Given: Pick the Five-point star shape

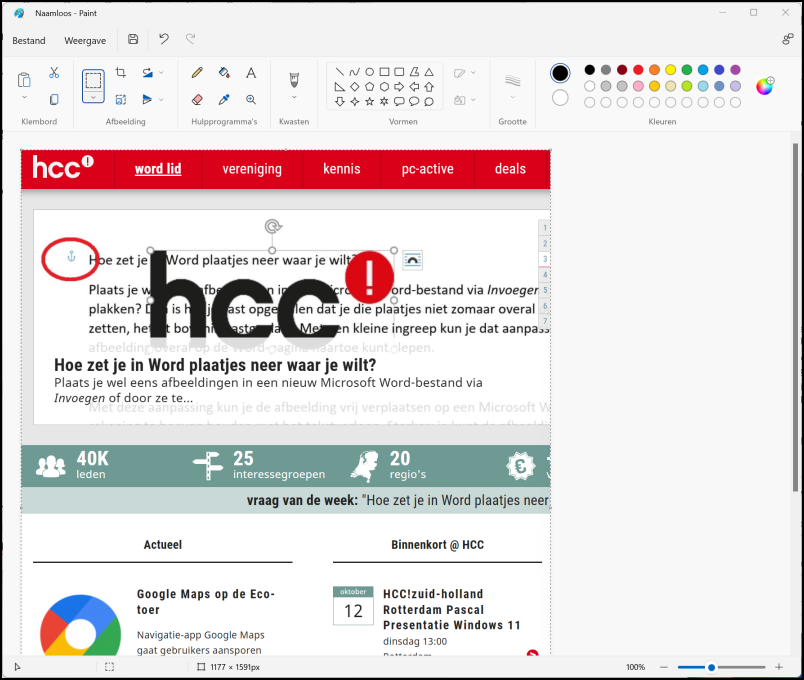Looking at the screenshot, I should coord(369,102).
